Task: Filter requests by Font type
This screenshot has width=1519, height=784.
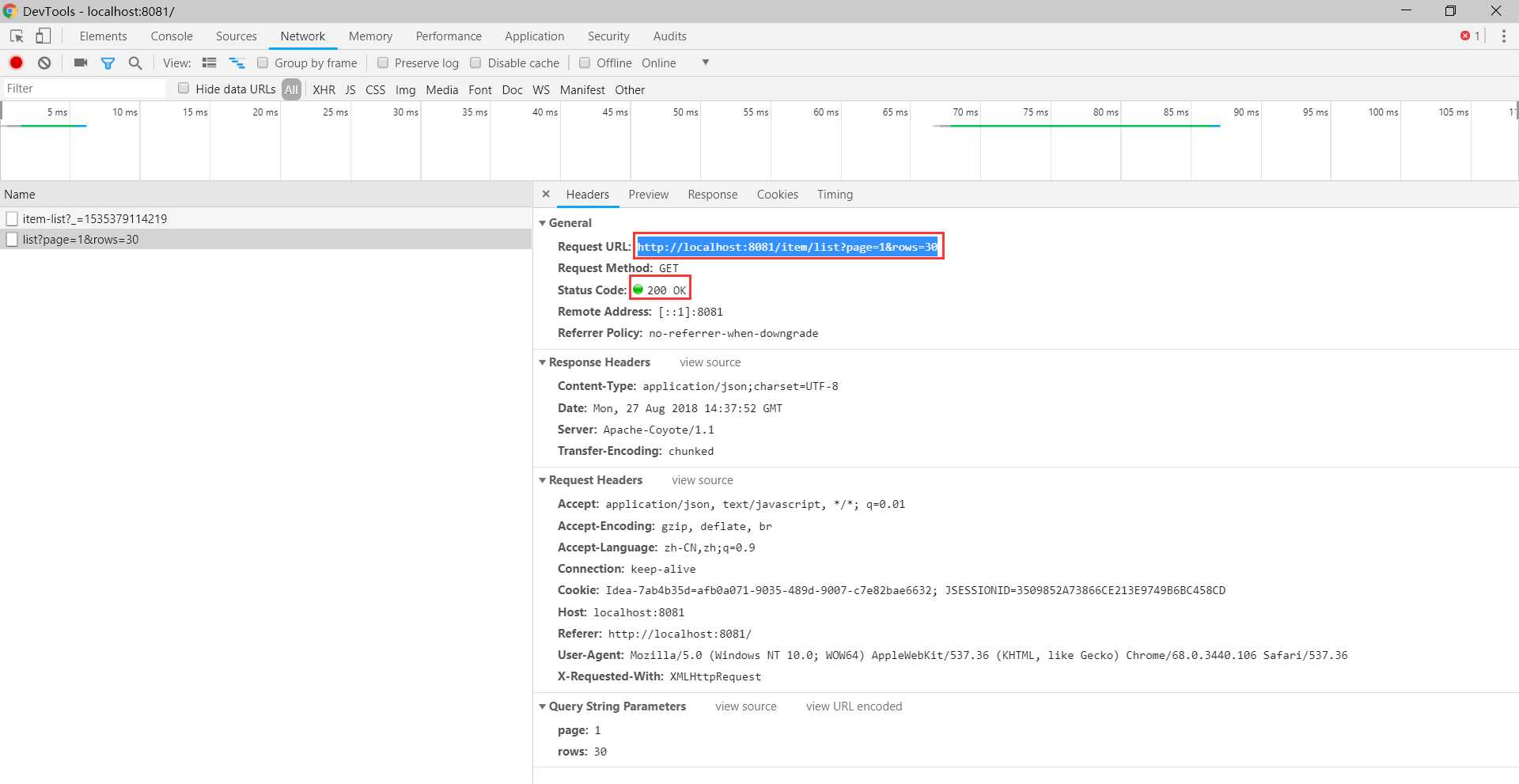Action: (480, 89)
